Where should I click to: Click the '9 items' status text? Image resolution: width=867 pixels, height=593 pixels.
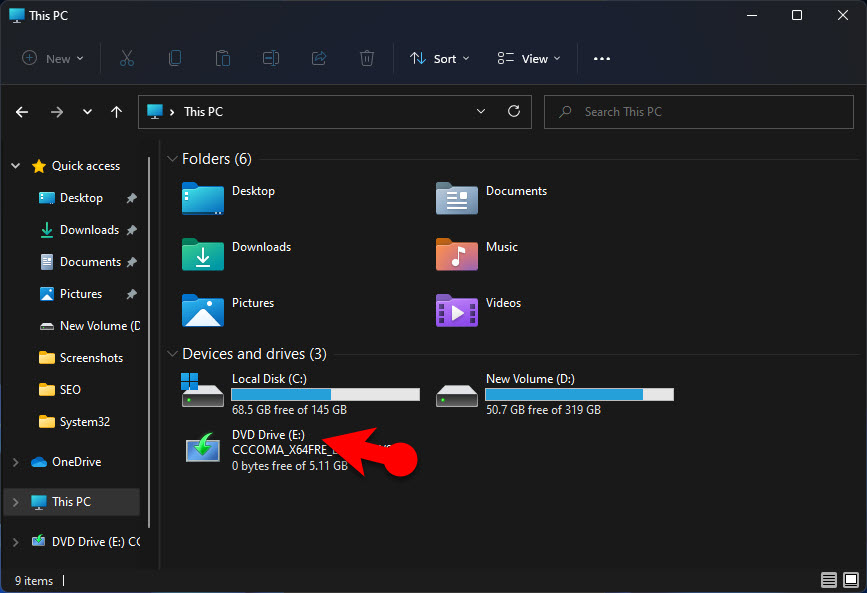tap(34, 581)
